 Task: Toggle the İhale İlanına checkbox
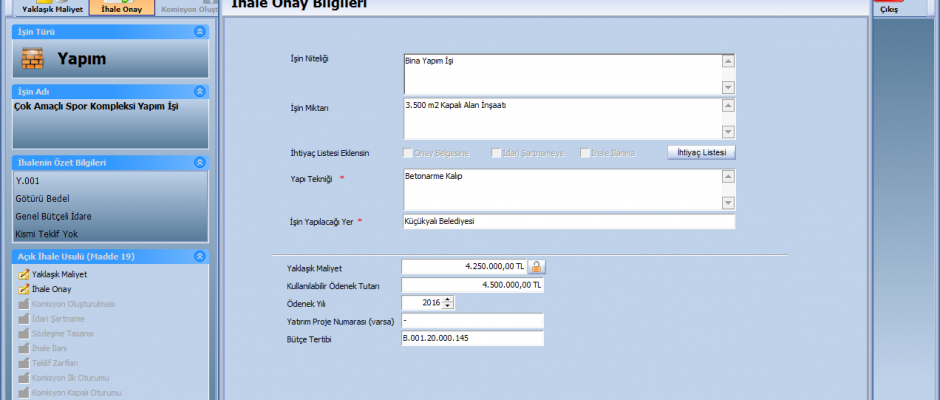[x=585, y=153]
